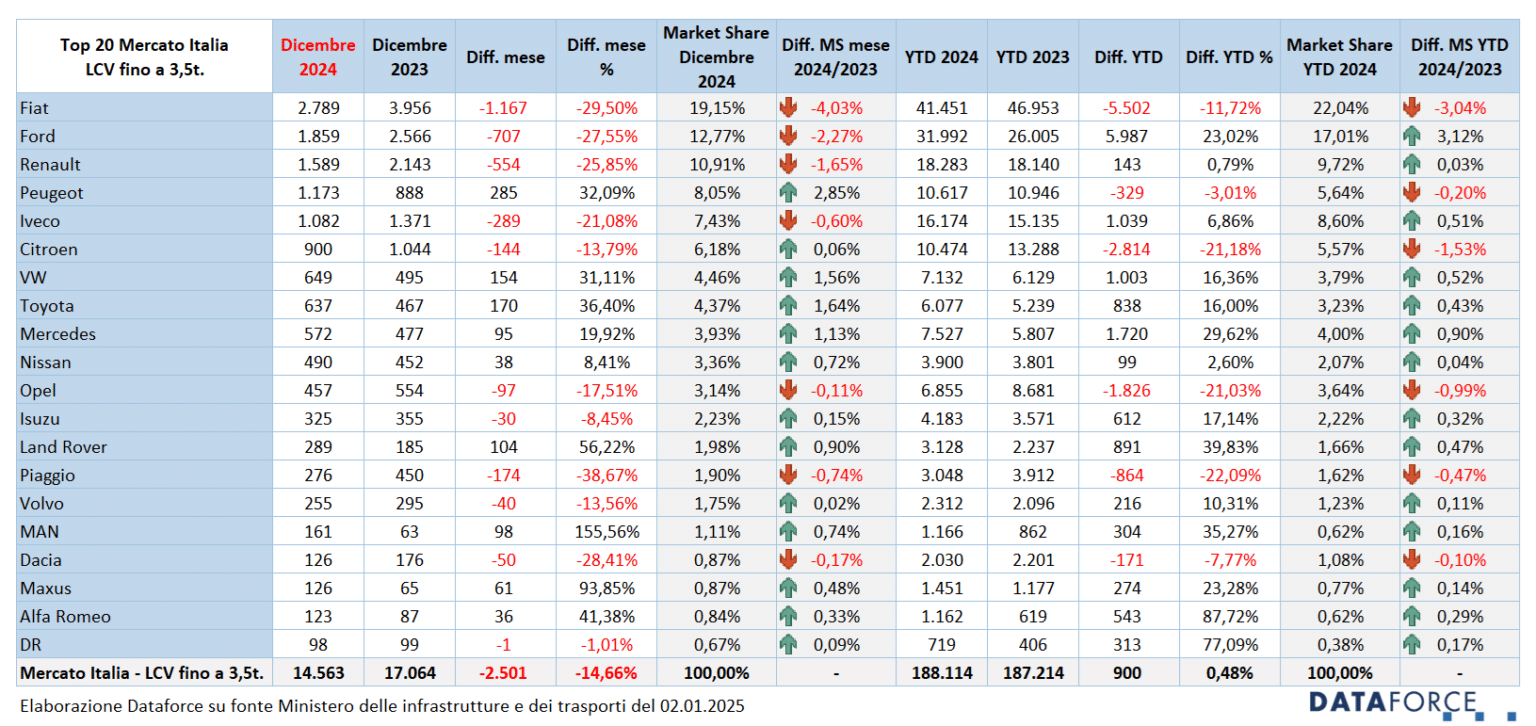Select the red "Dicembre 2024" column header
This screenshot has width=1536, height=726.
(318, 57)
